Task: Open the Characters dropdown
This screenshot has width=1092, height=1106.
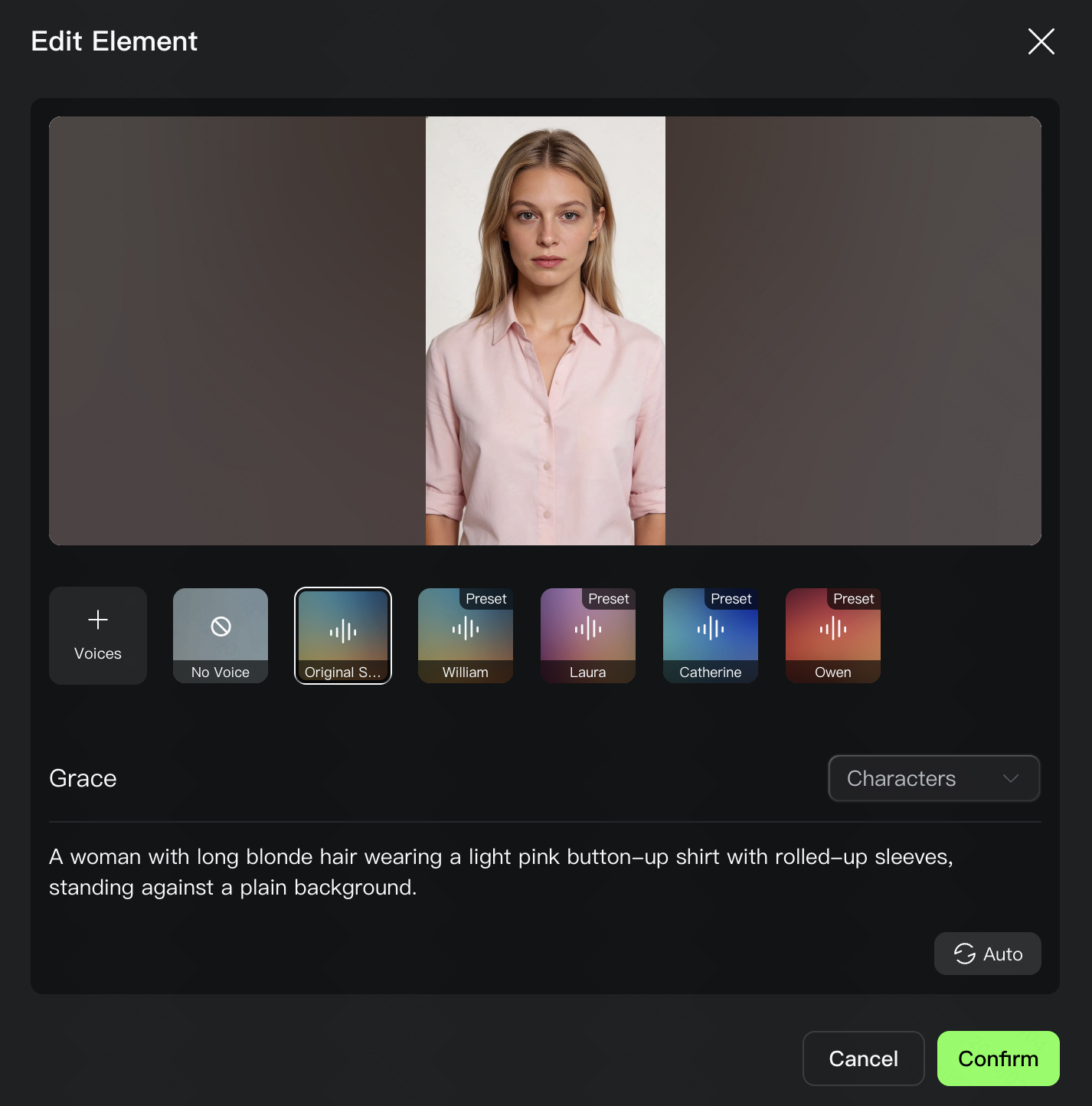Action: (x=933, y=778)
